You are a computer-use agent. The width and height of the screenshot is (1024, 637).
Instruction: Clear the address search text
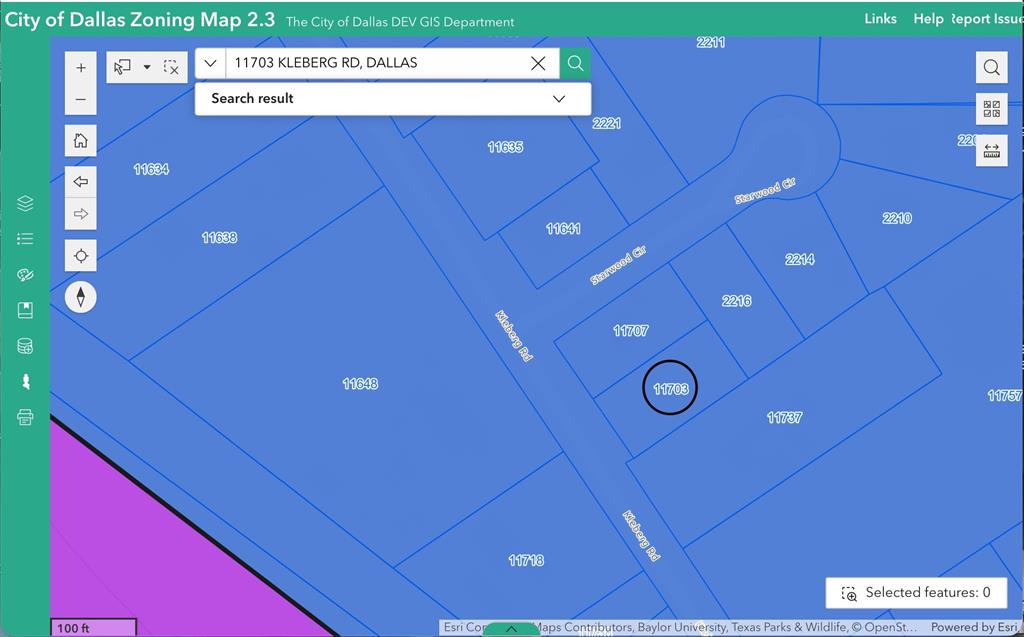(538, 63)
